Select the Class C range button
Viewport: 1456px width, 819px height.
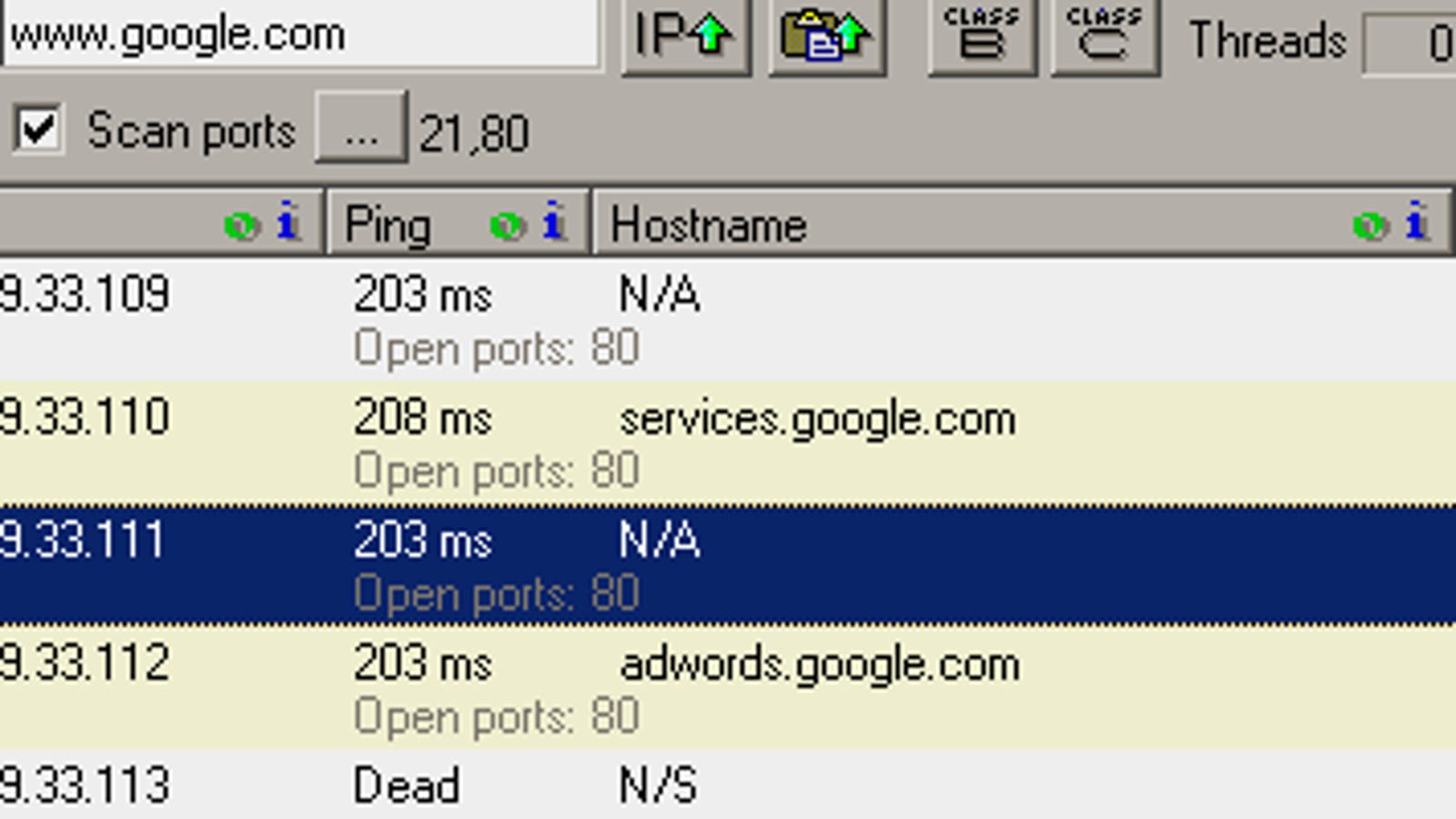pos(1105,35)
